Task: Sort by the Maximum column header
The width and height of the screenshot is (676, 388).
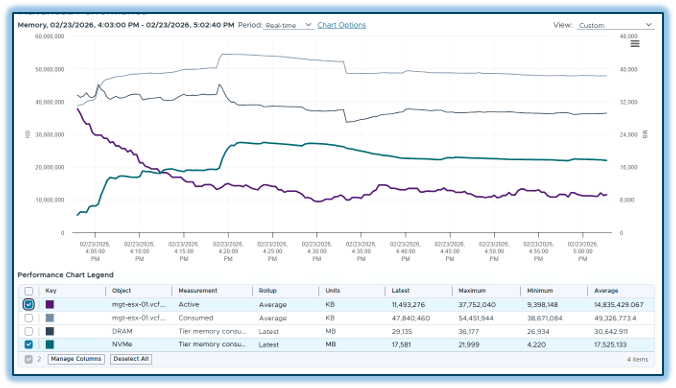Action: (472, 291)
